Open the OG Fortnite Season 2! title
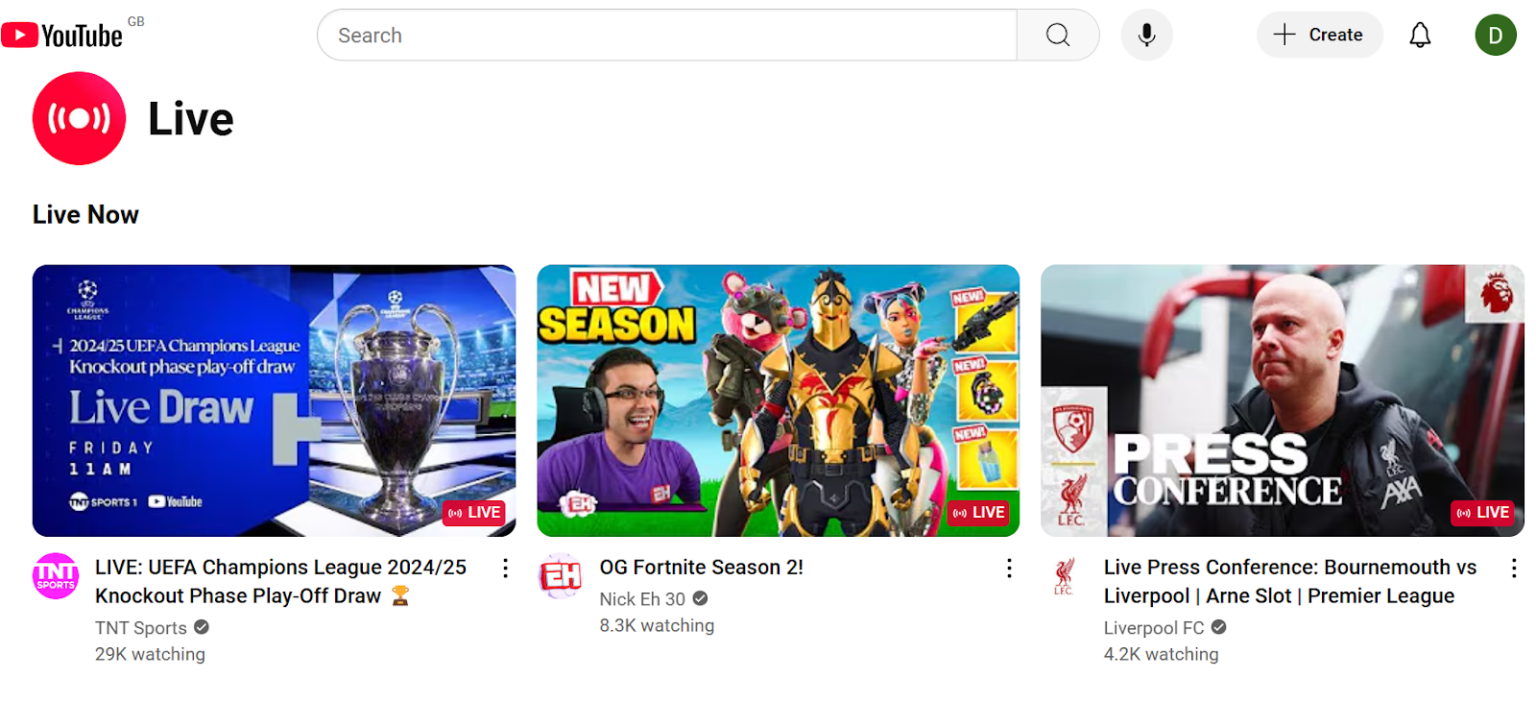 point(701,567)
